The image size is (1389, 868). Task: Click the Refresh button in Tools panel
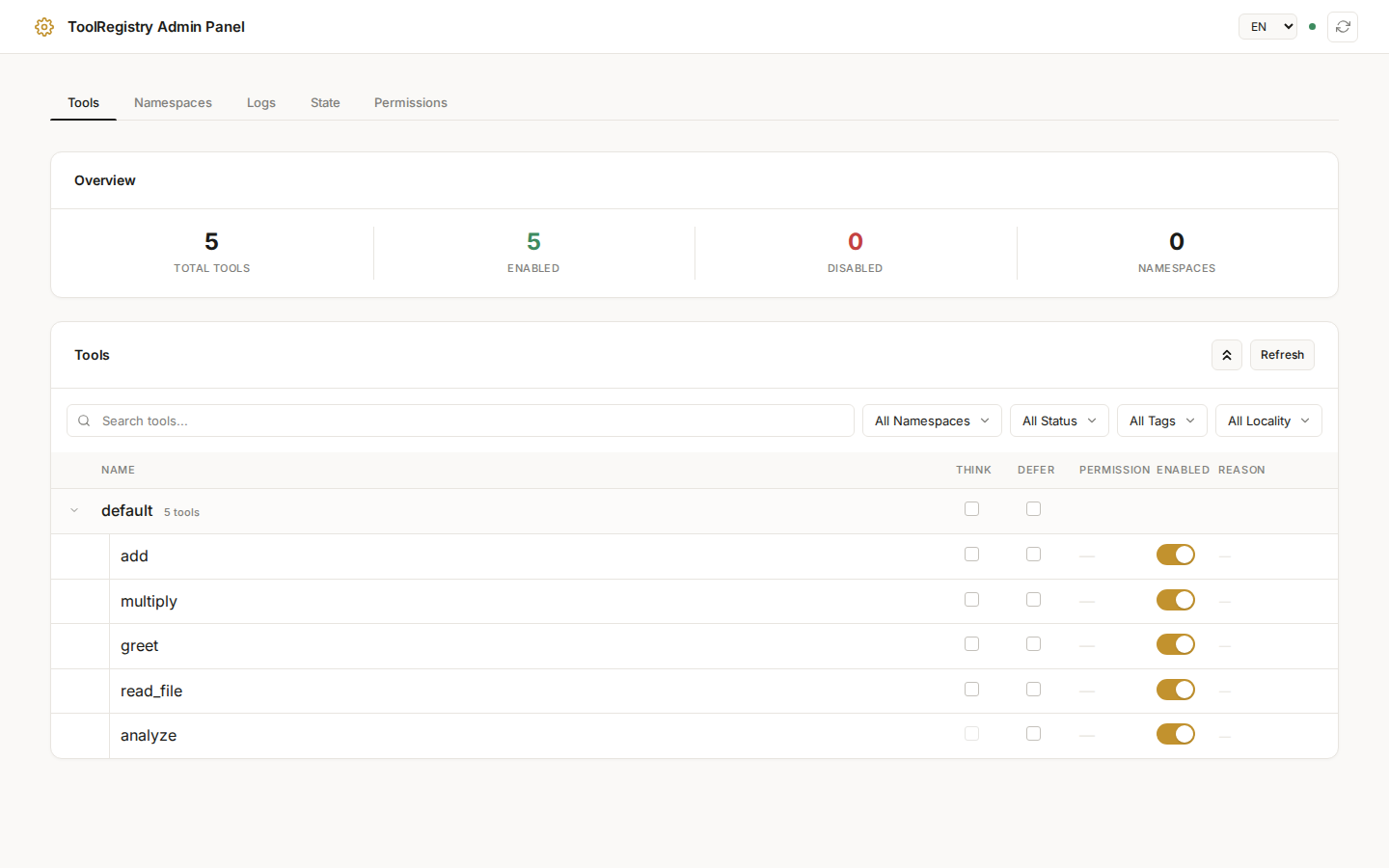[1282, 355]
